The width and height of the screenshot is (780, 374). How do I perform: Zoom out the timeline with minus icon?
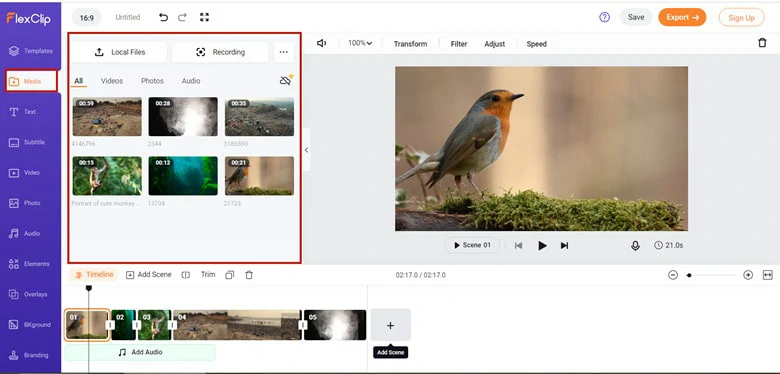point(673,275)
